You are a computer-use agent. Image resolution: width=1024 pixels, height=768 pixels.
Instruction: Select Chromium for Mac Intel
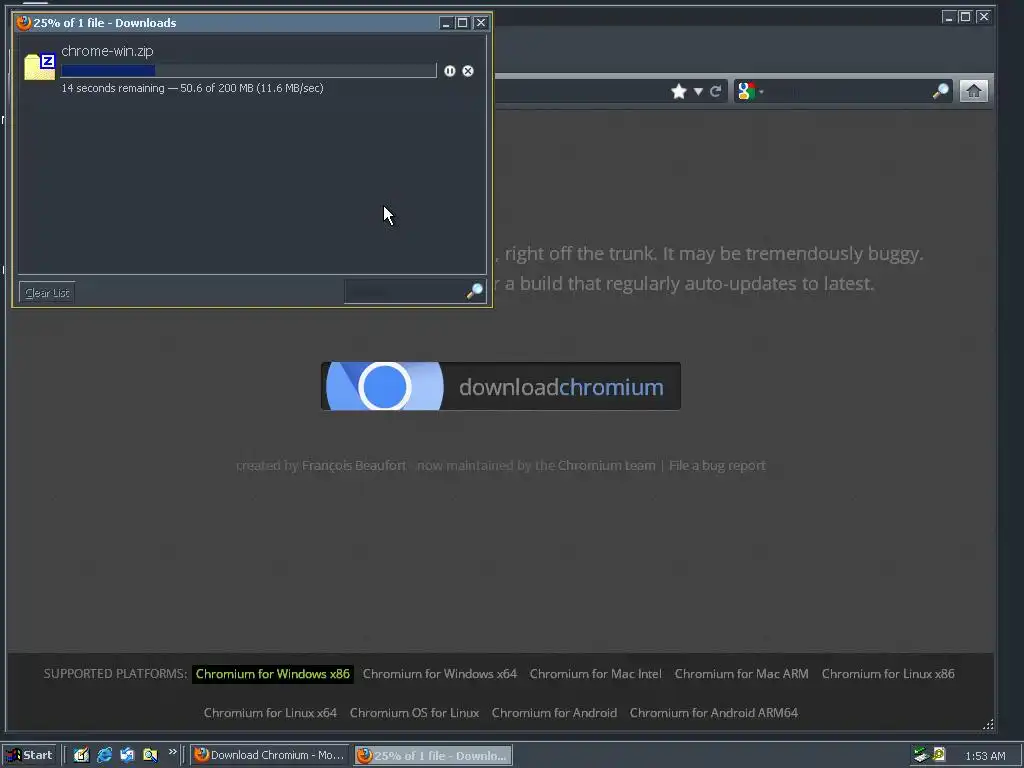click(x=596, y=674)
